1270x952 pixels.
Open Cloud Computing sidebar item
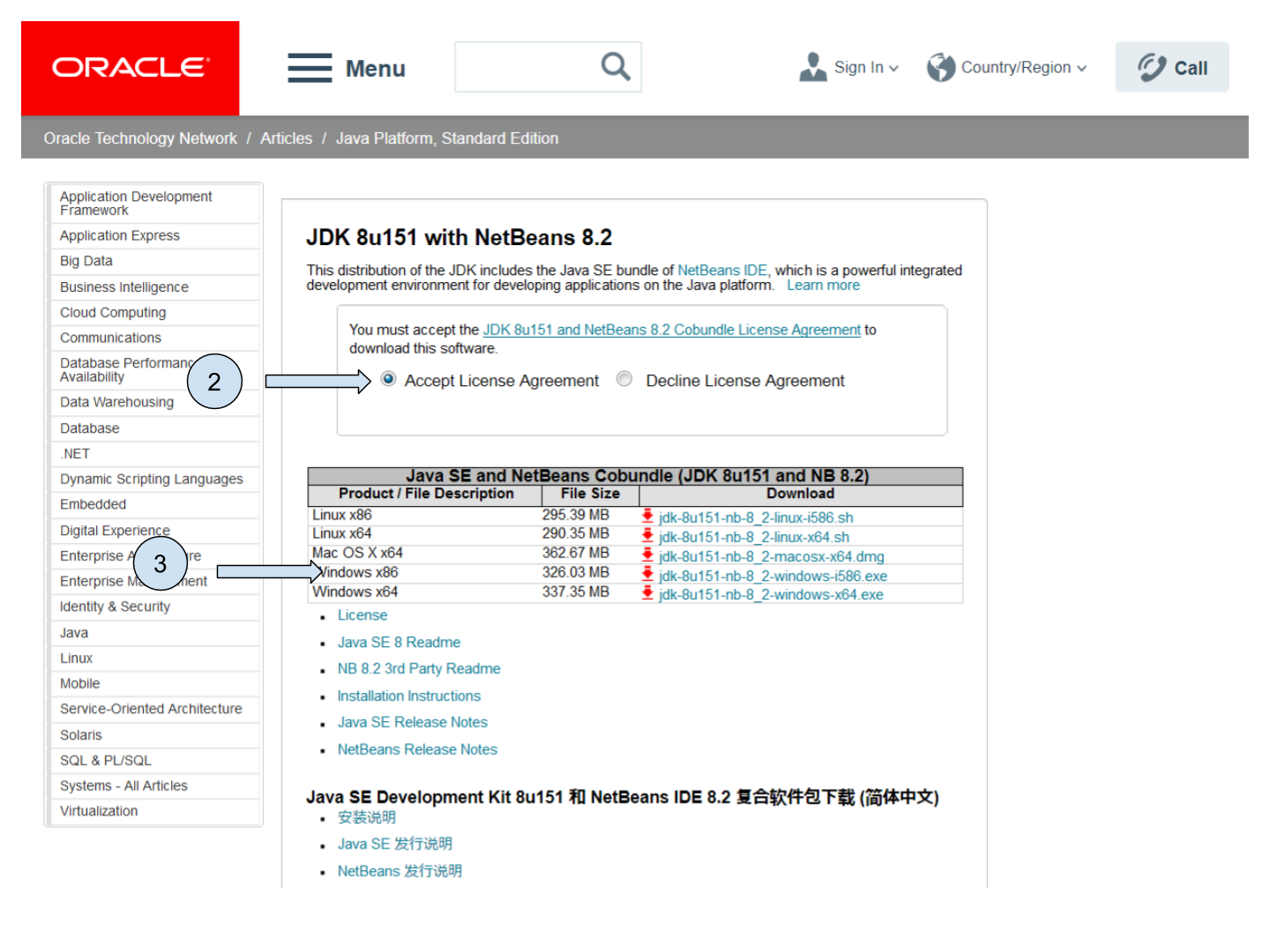155,313
